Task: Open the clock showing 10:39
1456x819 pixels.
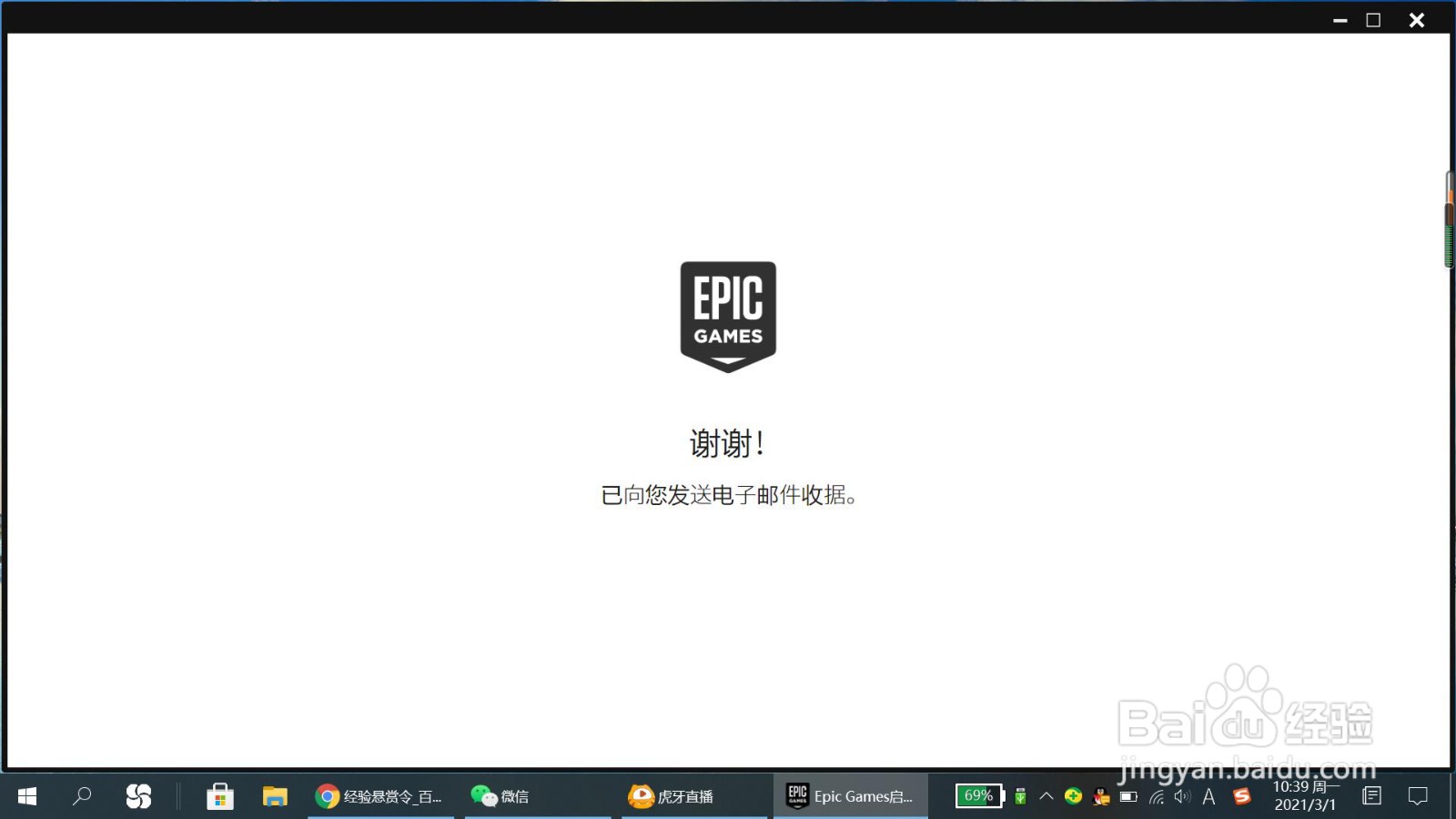Action: coord(1306,796)
